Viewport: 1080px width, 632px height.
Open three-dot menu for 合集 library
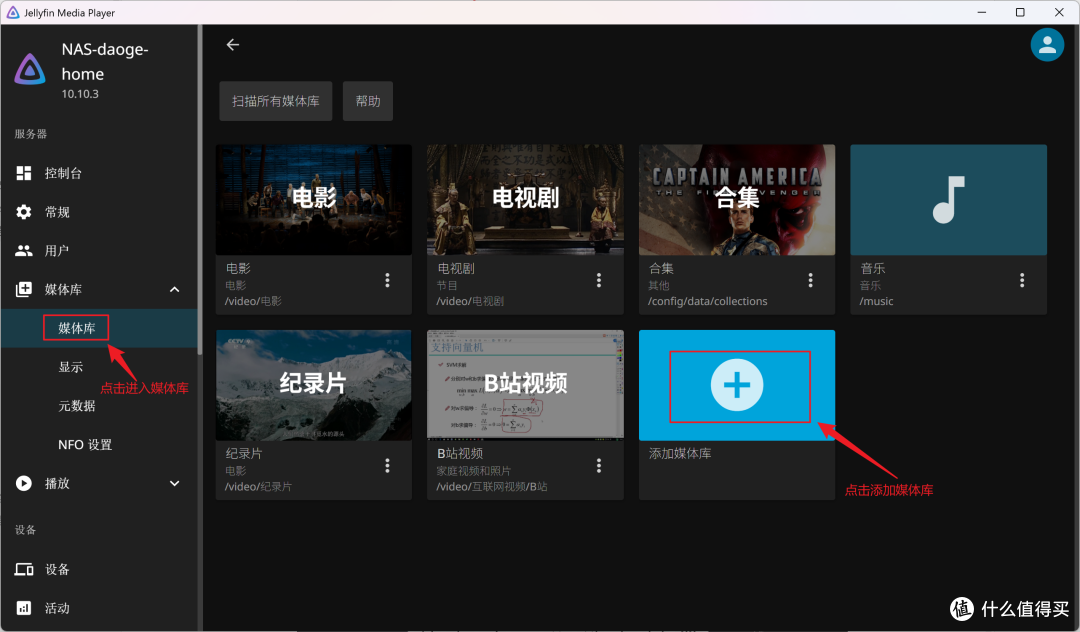810,280
